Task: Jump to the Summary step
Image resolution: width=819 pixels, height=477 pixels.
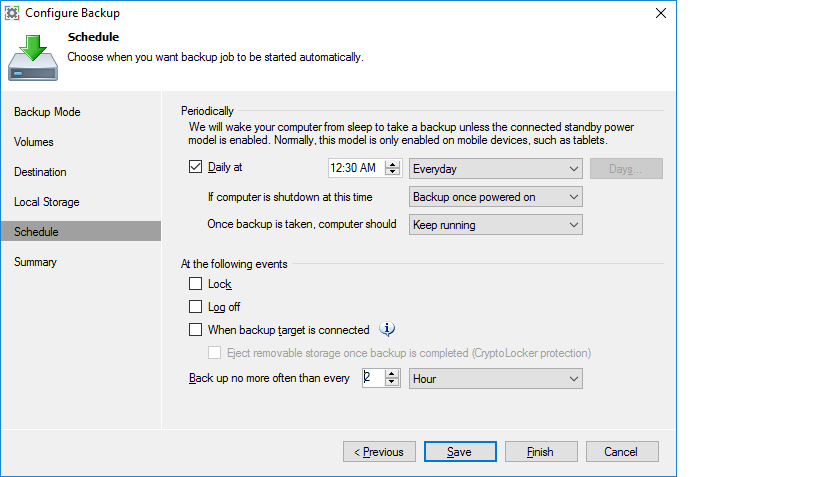Action: coord(36,262)
